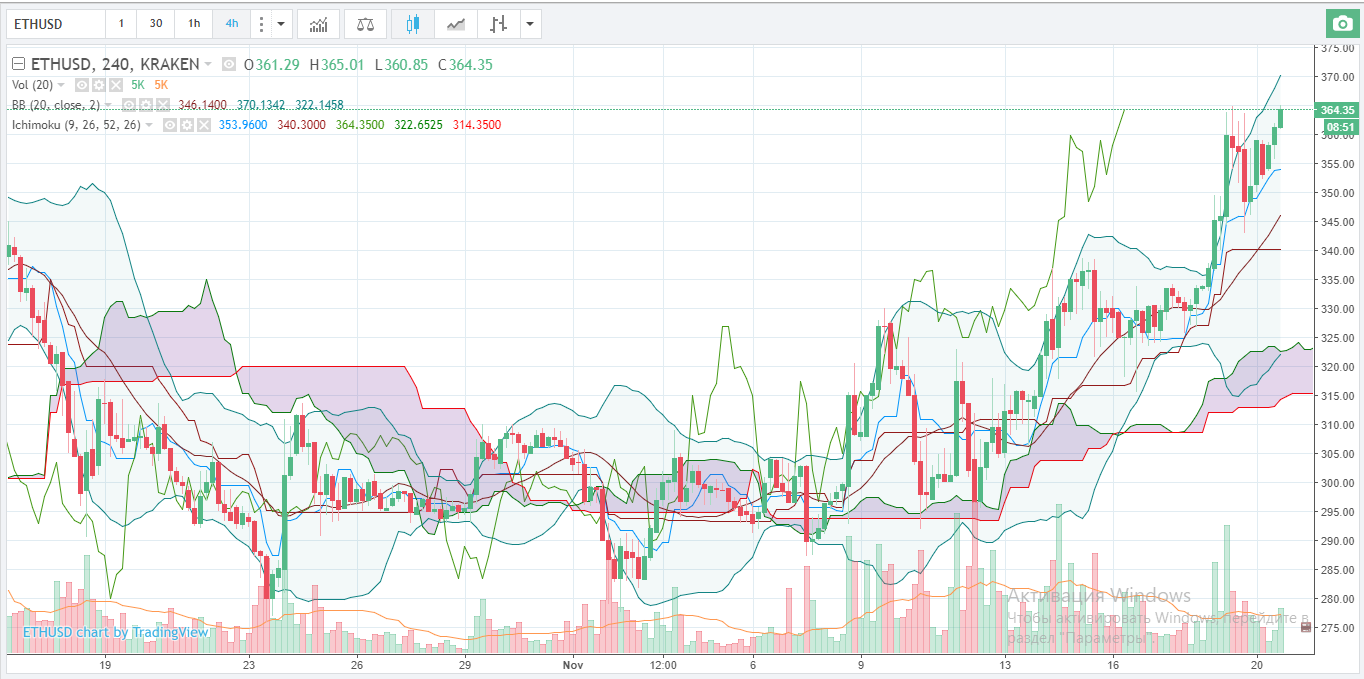Toggle visibility eye of Vol (20) indicator
Image resolution: width=1364 pixels, height=679 pixels.
pyautogui.click(x=82, y=86)
